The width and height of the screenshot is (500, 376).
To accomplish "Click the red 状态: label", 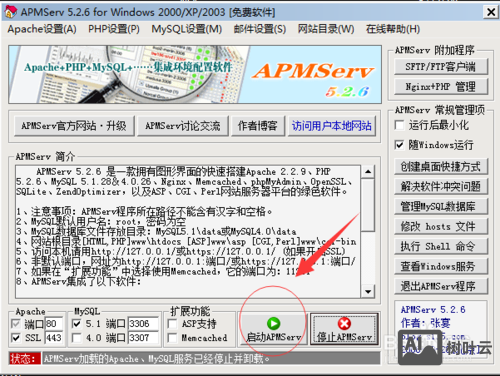I will (25, 359).
